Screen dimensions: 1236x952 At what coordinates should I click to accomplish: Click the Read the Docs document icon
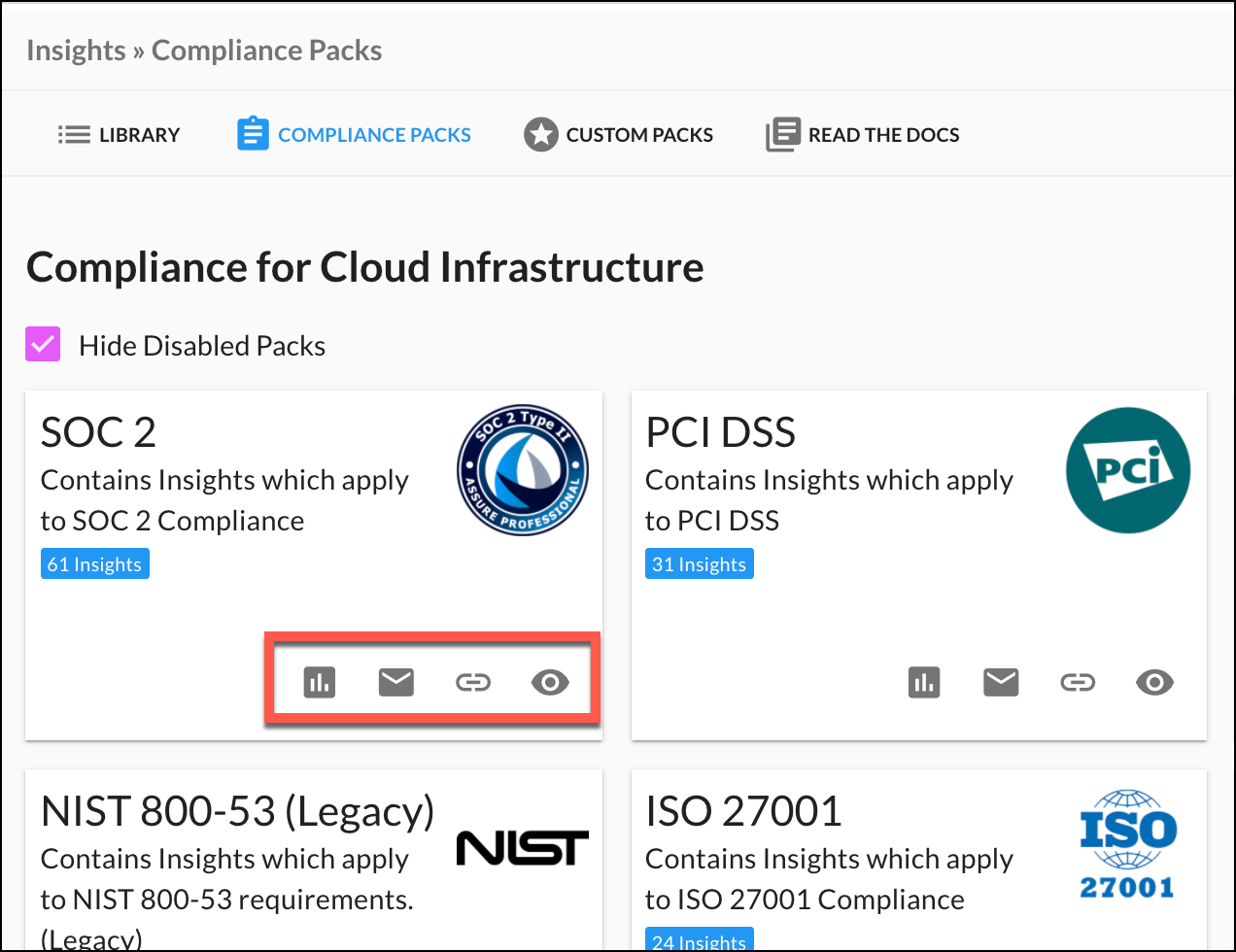point(783,134)
